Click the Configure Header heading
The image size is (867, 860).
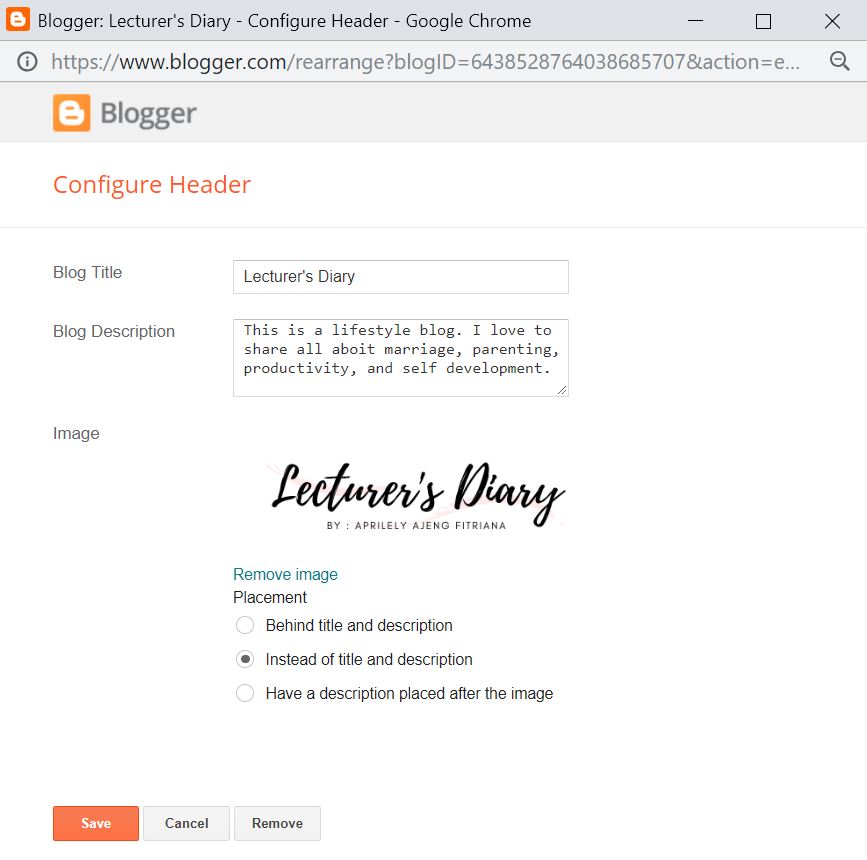coord(152,185)
